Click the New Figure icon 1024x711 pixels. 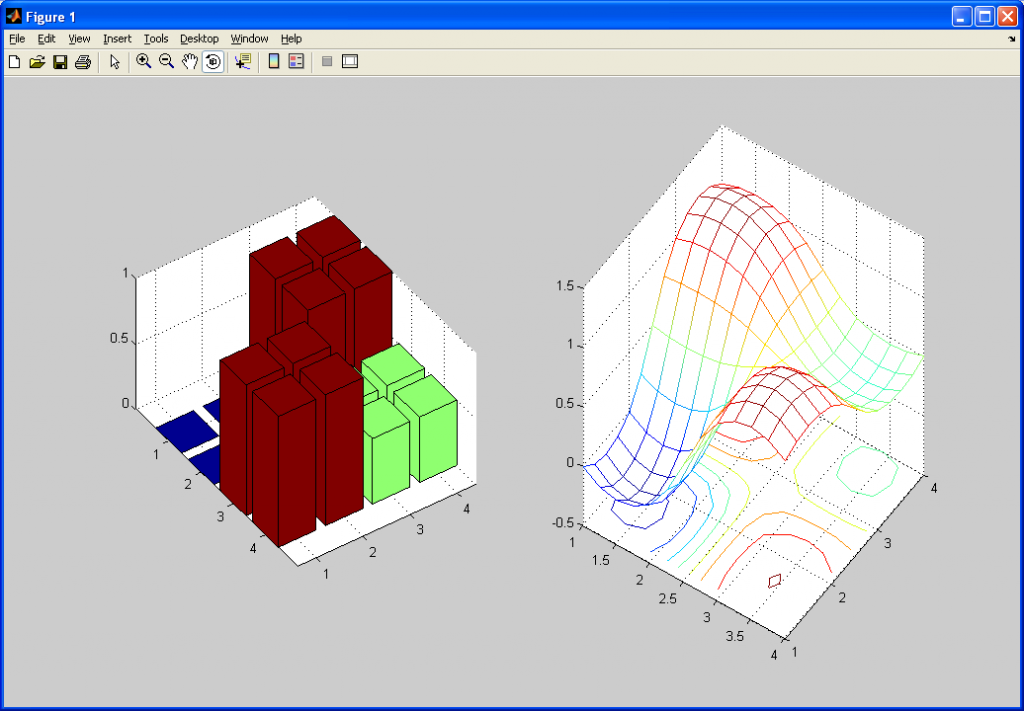point(14,61)
